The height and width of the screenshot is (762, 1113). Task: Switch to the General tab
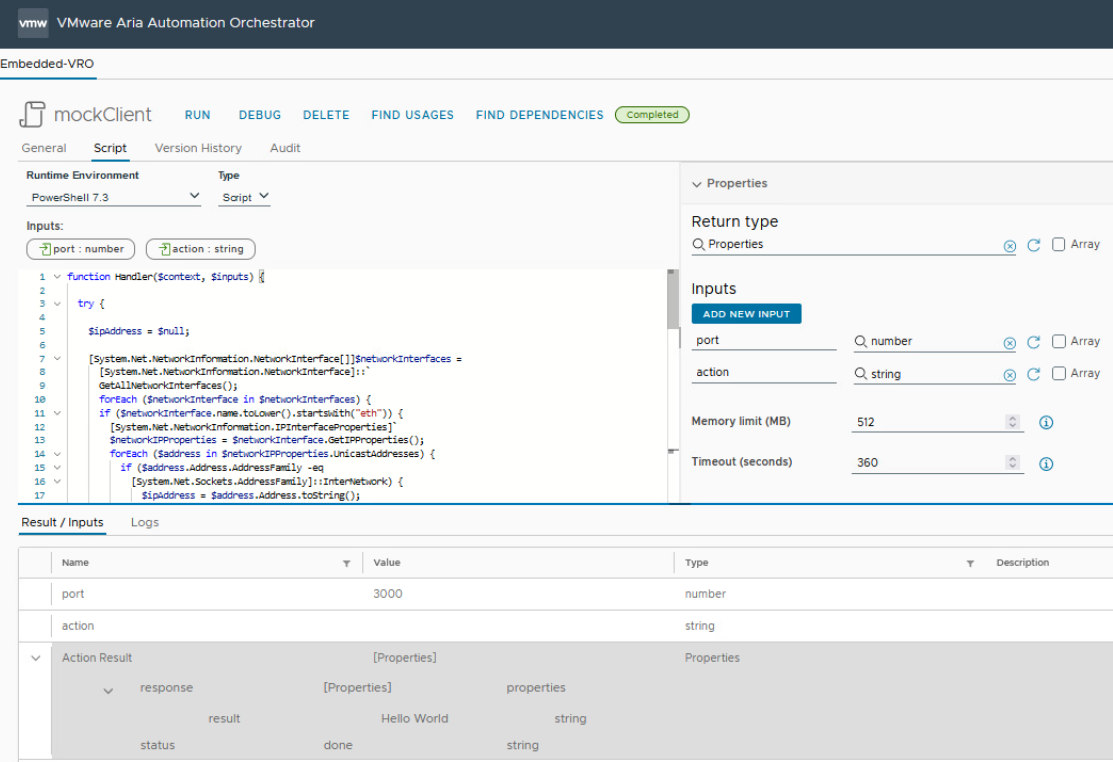coord(44,148)
